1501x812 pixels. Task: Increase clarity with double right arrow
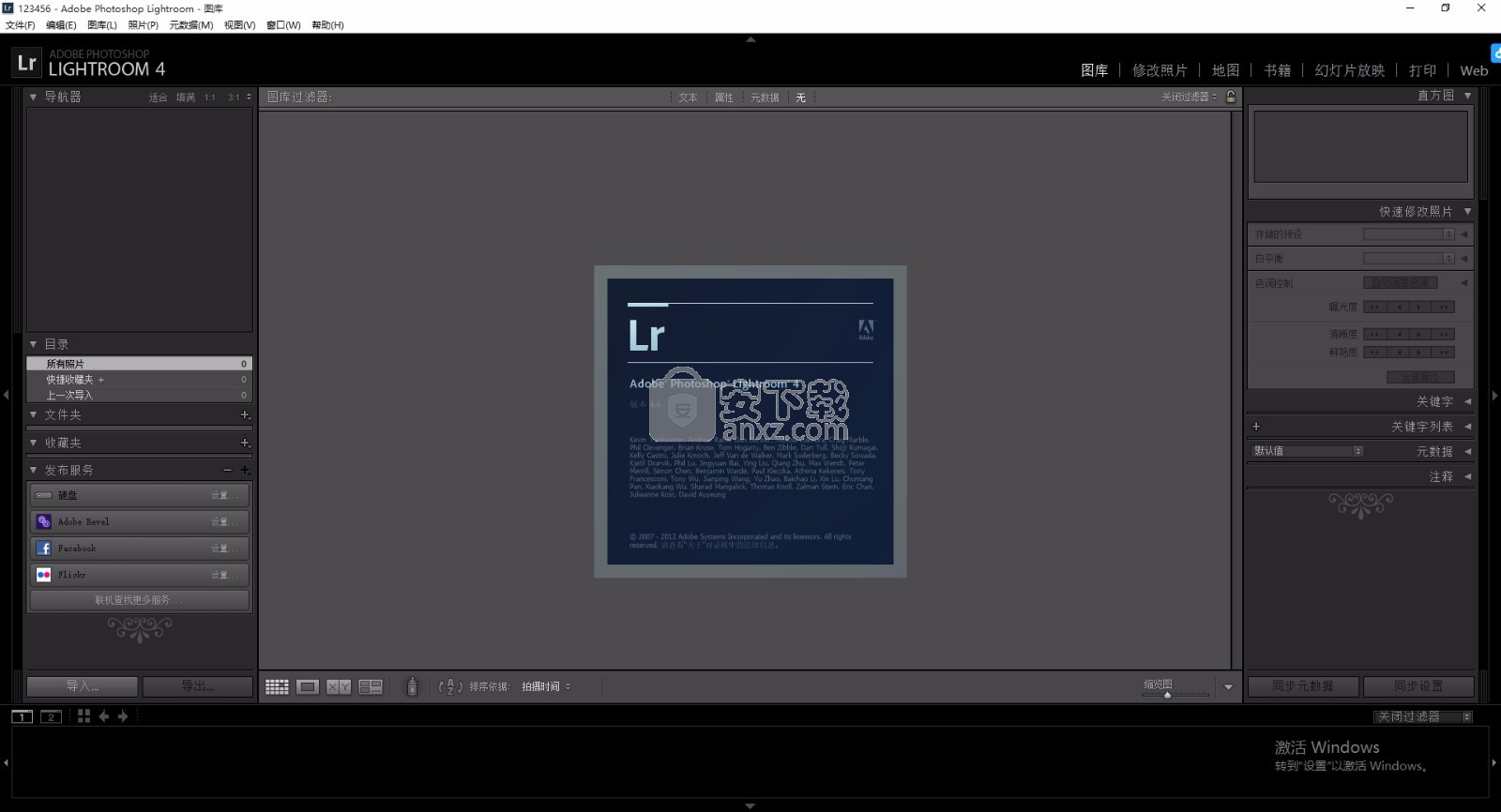point(1444,335)
